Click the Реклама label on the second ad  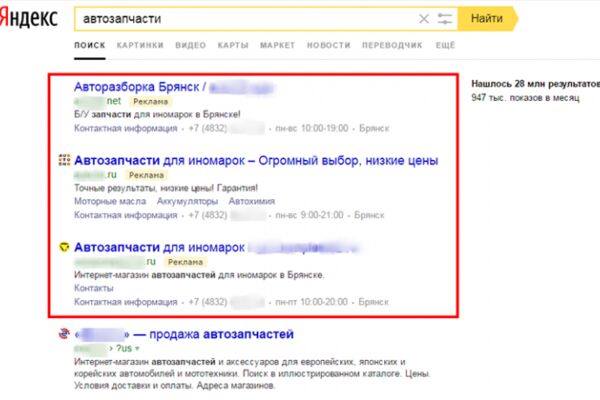146,175
